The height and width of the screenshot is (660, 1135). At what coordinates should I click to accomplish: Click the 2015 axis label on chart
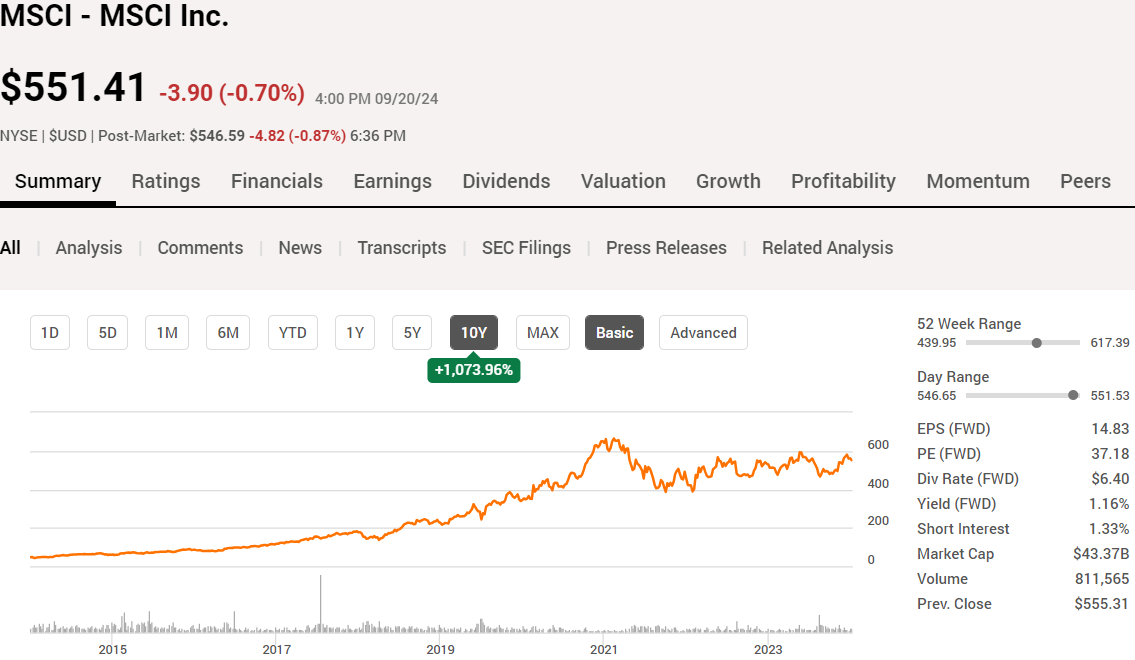pyautogui.click(x=113, y=649)
